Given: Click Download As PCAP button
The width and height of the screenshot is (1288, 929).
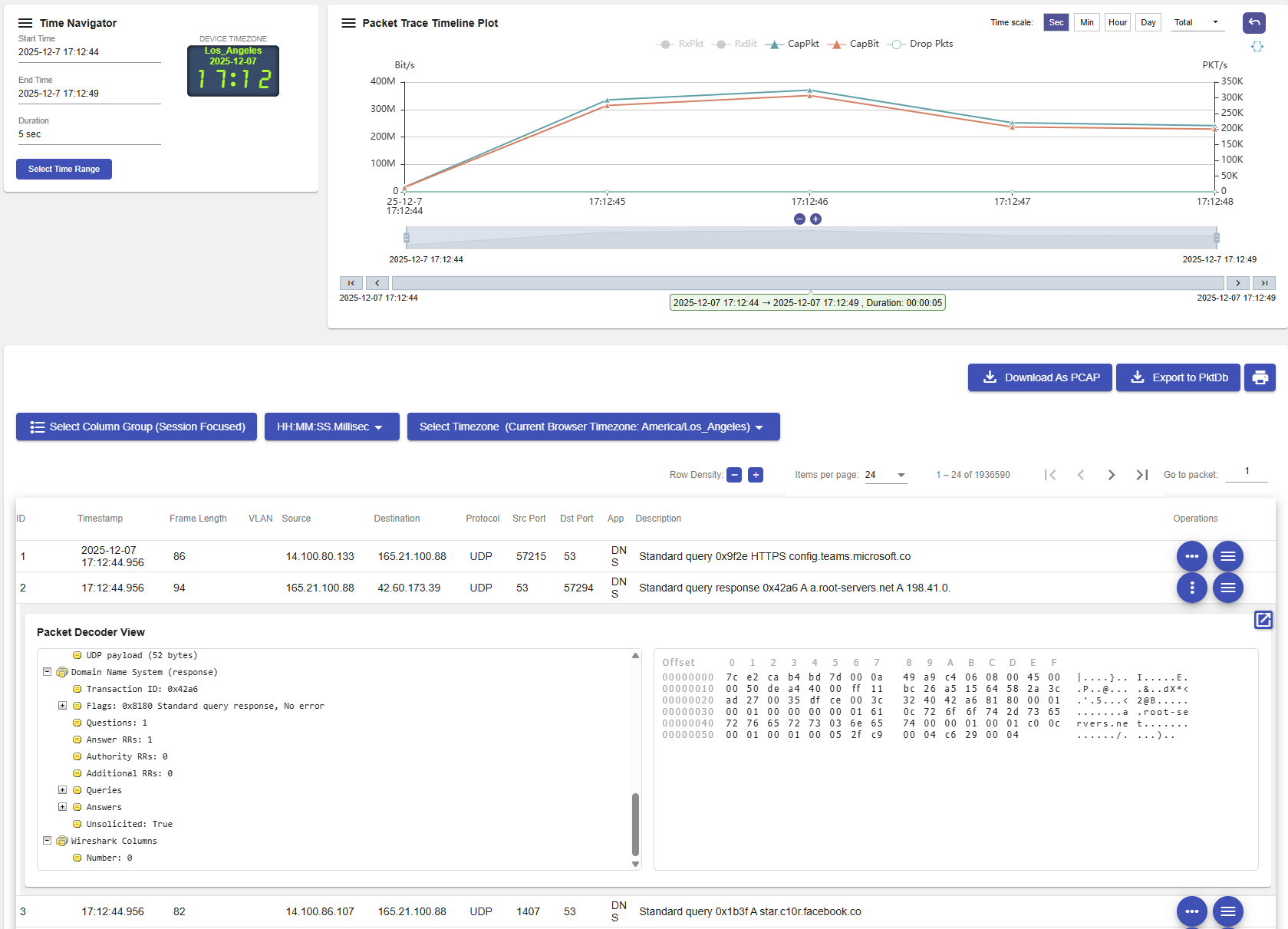Looking at the screenshot, I should [x=1040, y=377].
